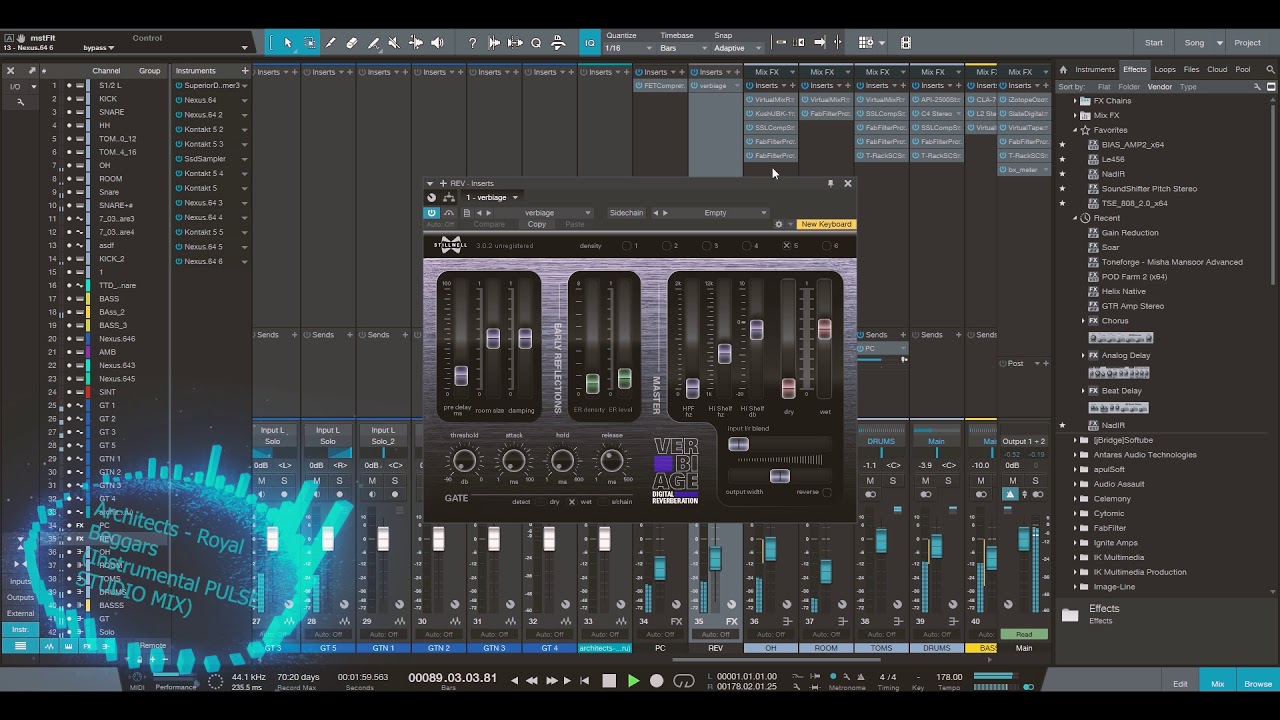Open the Pool browser tab

(x=1242, y=70)
